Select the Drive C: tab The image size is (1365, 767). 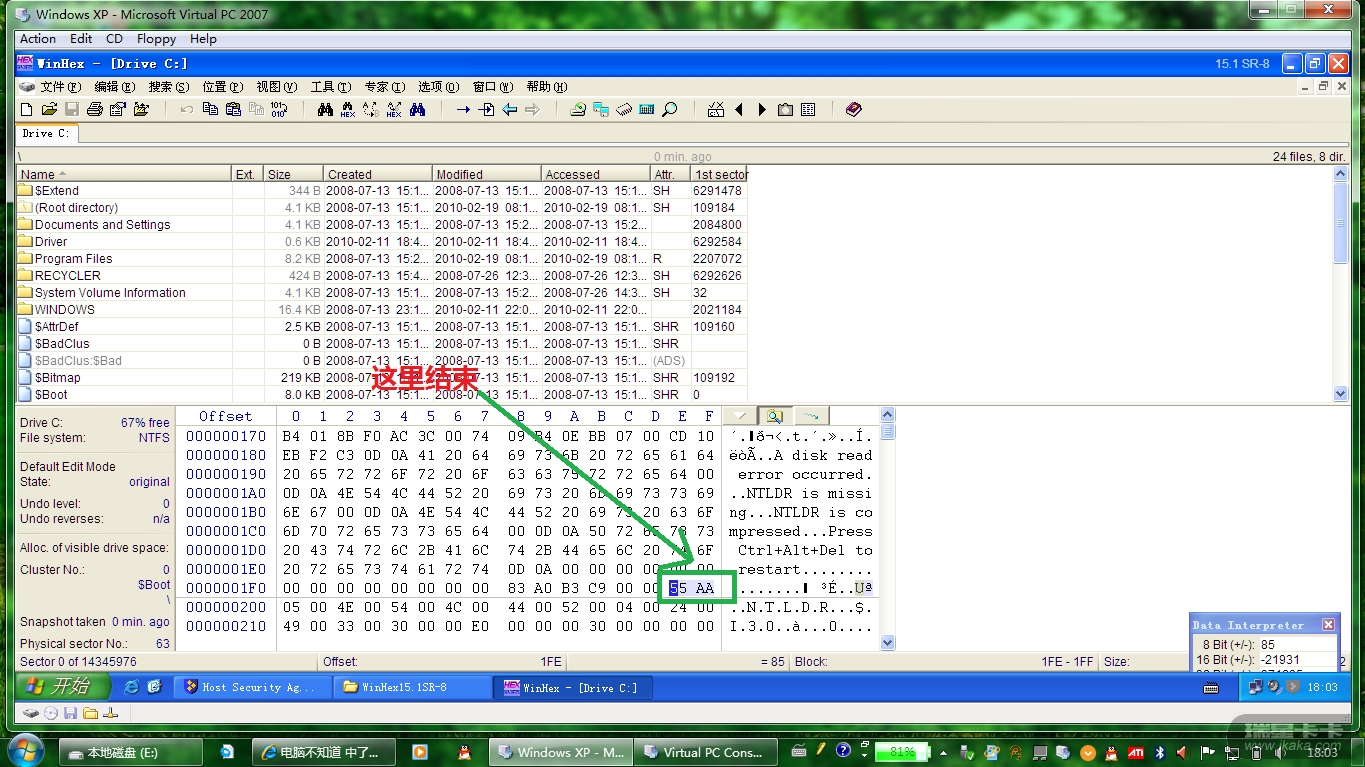[45, 133]
